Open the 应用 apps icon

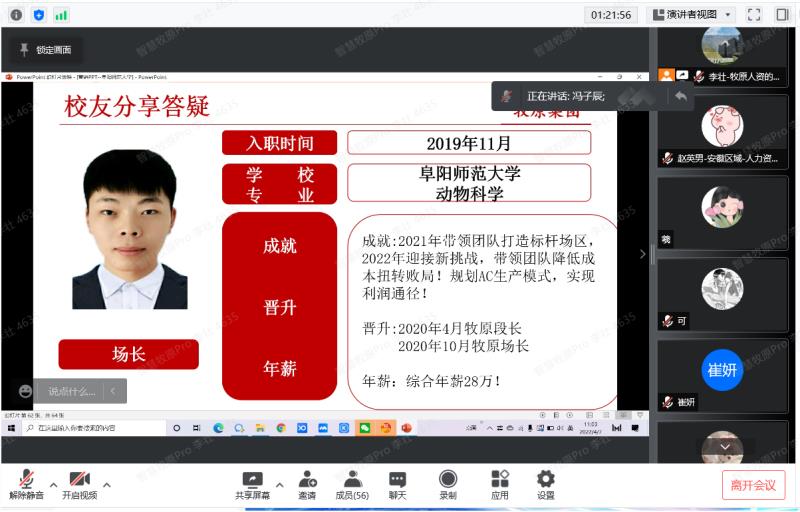coord(499,484)
